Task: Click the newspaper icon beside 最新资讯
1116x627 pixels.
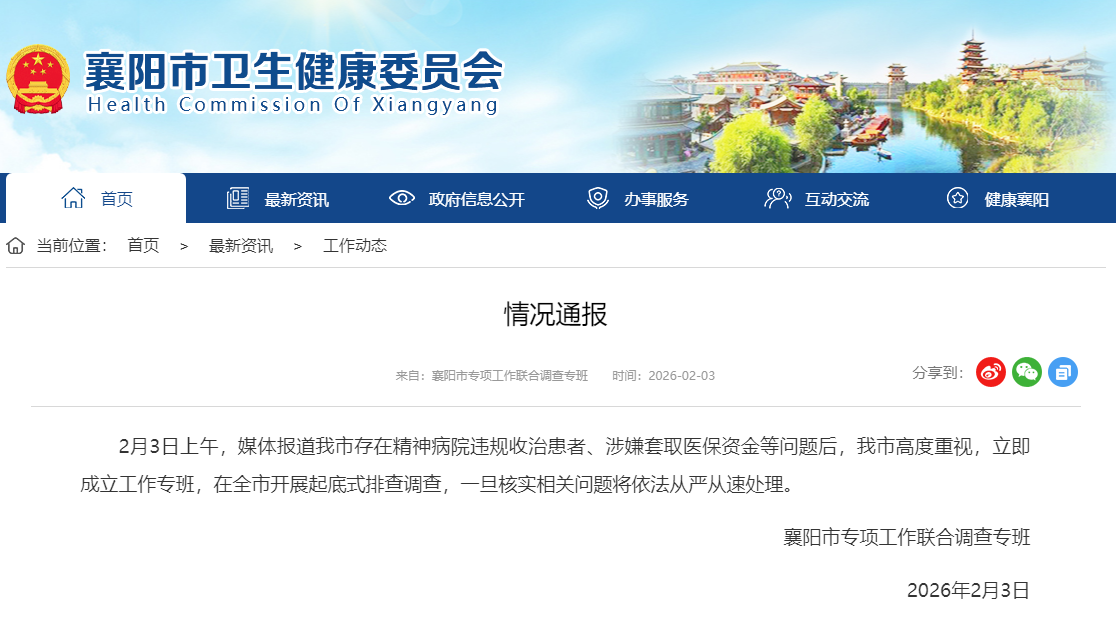Action: pos(238,199)
